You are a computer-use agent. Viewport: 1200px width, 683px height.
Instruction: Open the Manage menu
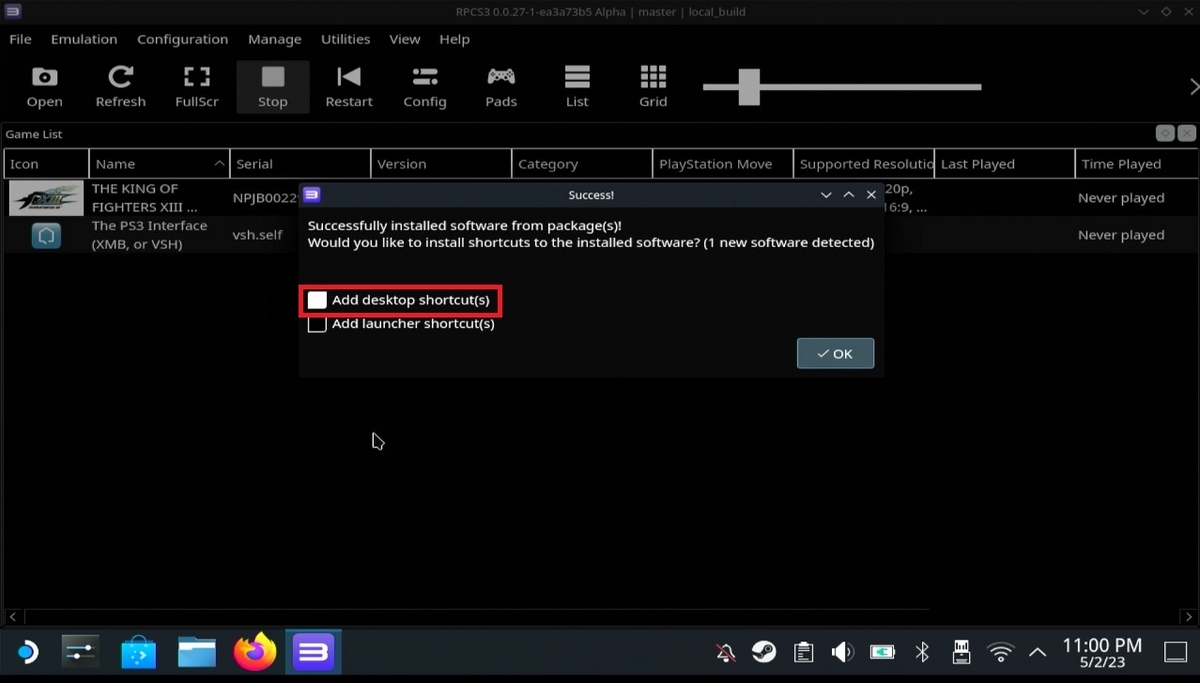tap(274, 39)
